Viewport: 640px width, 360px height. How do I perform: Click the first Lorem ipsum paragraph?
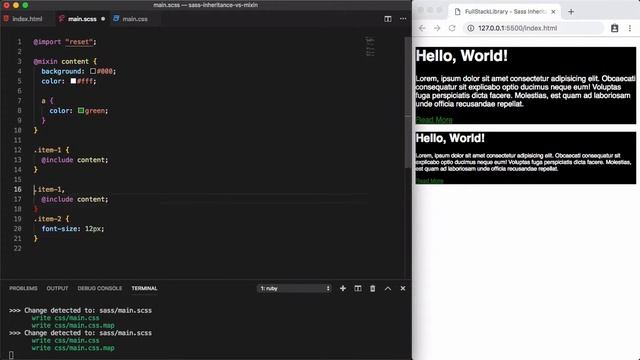coord(525,91)
